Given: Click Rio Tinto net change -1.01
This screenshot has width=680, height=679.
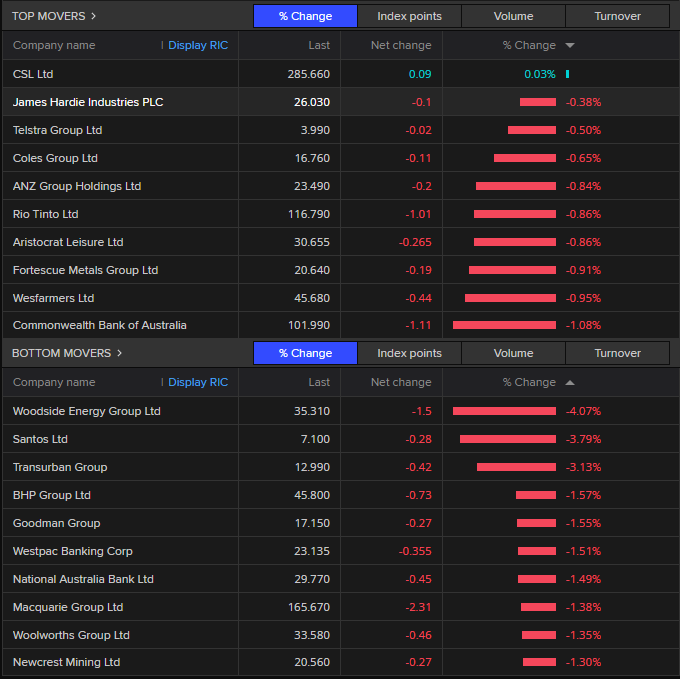Looking at the screenshot, I should [418, 214].
